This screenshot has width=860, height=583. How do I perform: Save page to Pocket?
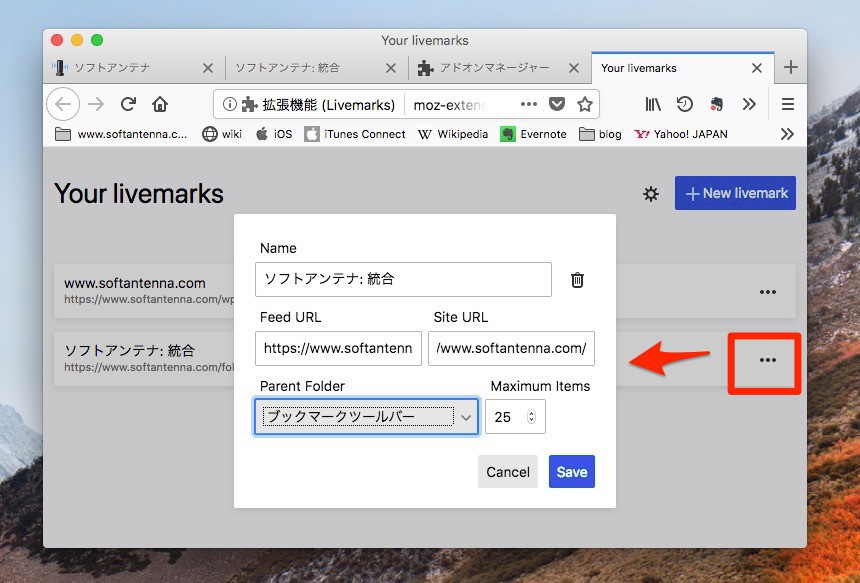(557, 104)
